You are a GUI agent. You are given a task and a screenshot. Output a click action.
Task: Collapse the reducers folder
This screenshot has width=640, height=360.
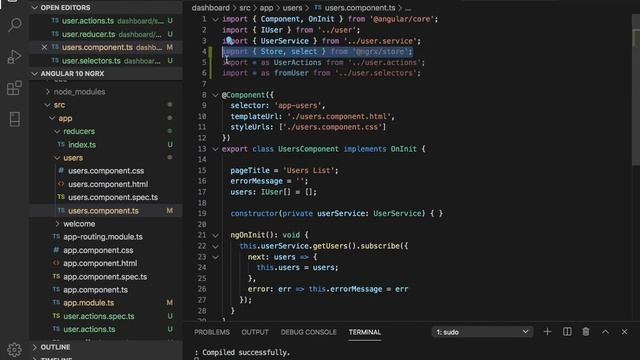[x=57, y=131]
